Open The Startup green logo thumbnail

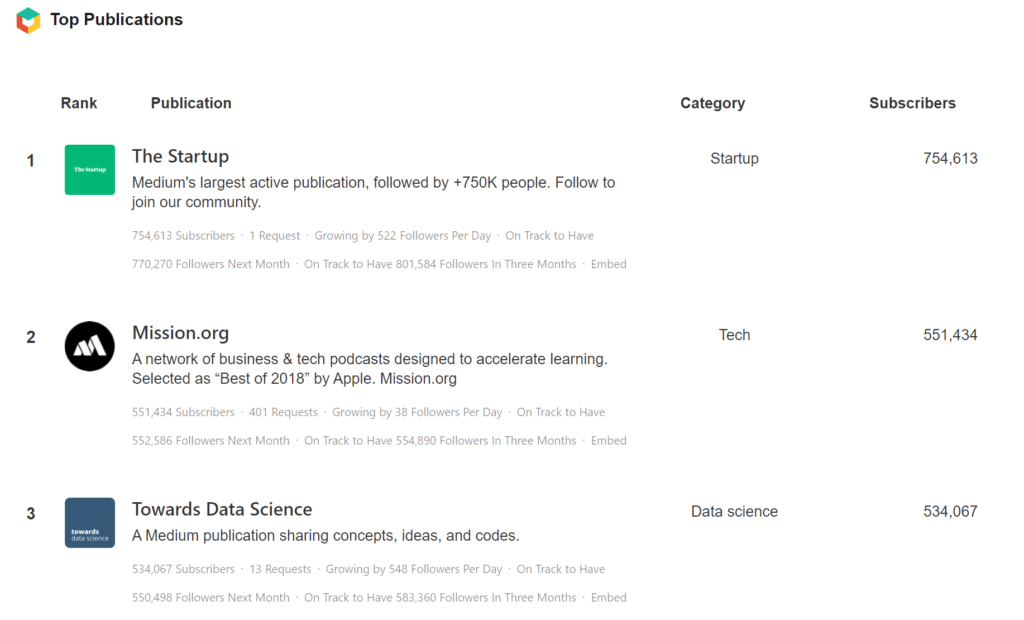pyautogui.click(x=89, y=170)
